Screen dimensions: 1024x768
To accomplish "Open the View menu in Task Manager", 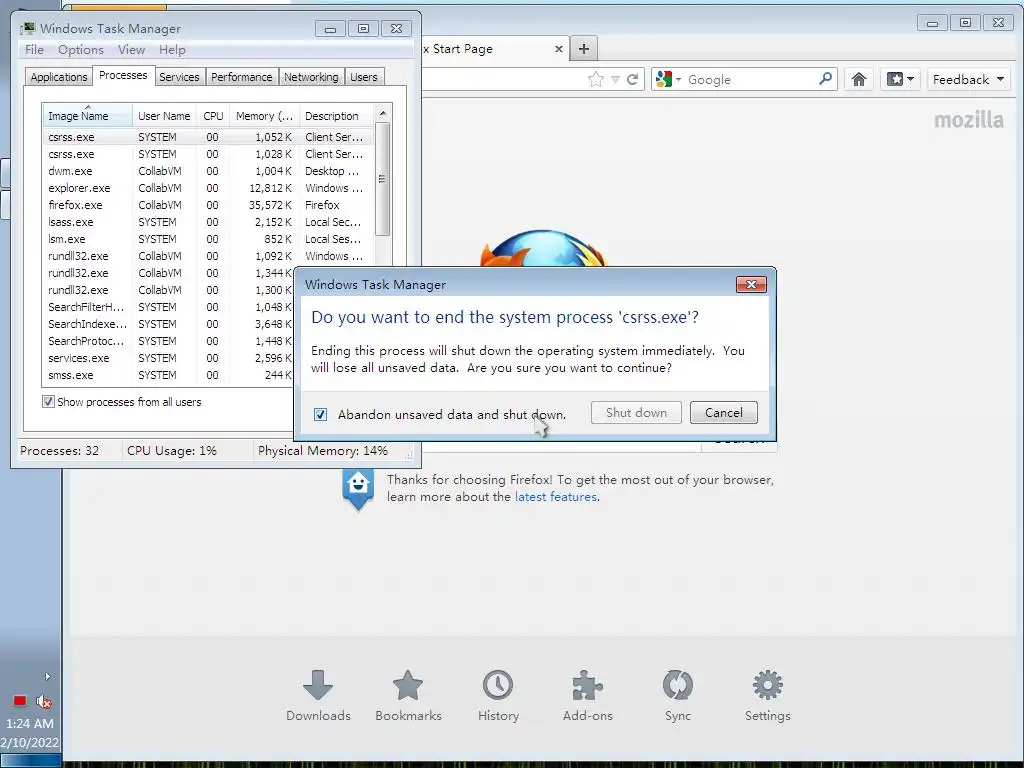I will coord(131,50).
